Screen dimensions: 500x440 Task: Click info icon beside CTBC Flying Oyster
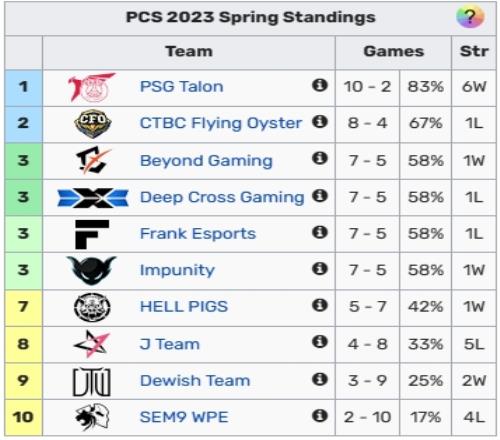pyautogui.click(x=320, y=122)
